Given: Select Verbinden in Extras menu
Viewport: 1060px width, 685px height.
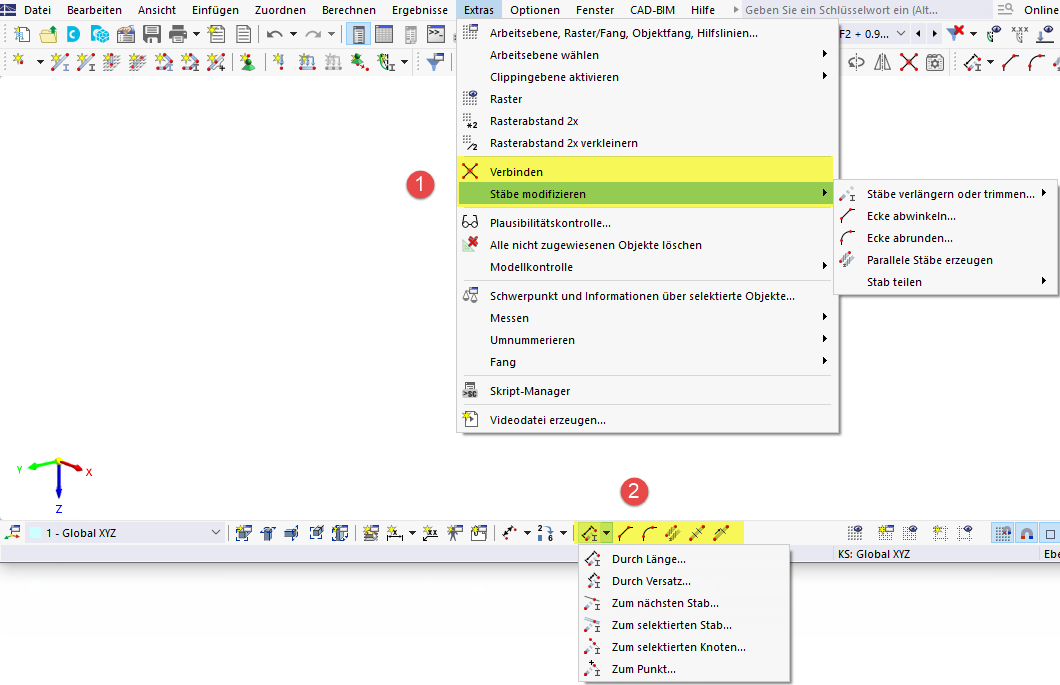Looking at the screenshot, I should 646,172.
